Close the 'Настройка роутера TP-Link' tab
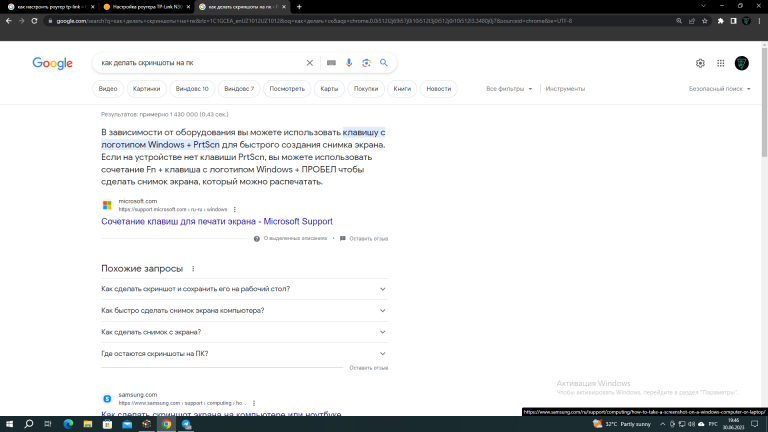 [x=188, y=7]
